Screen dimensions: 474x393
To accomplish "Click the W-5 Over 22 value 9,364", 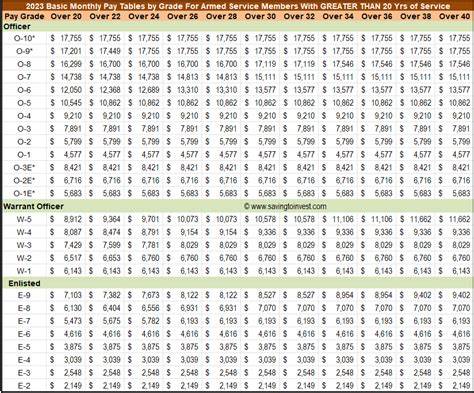I will point(112,220).
